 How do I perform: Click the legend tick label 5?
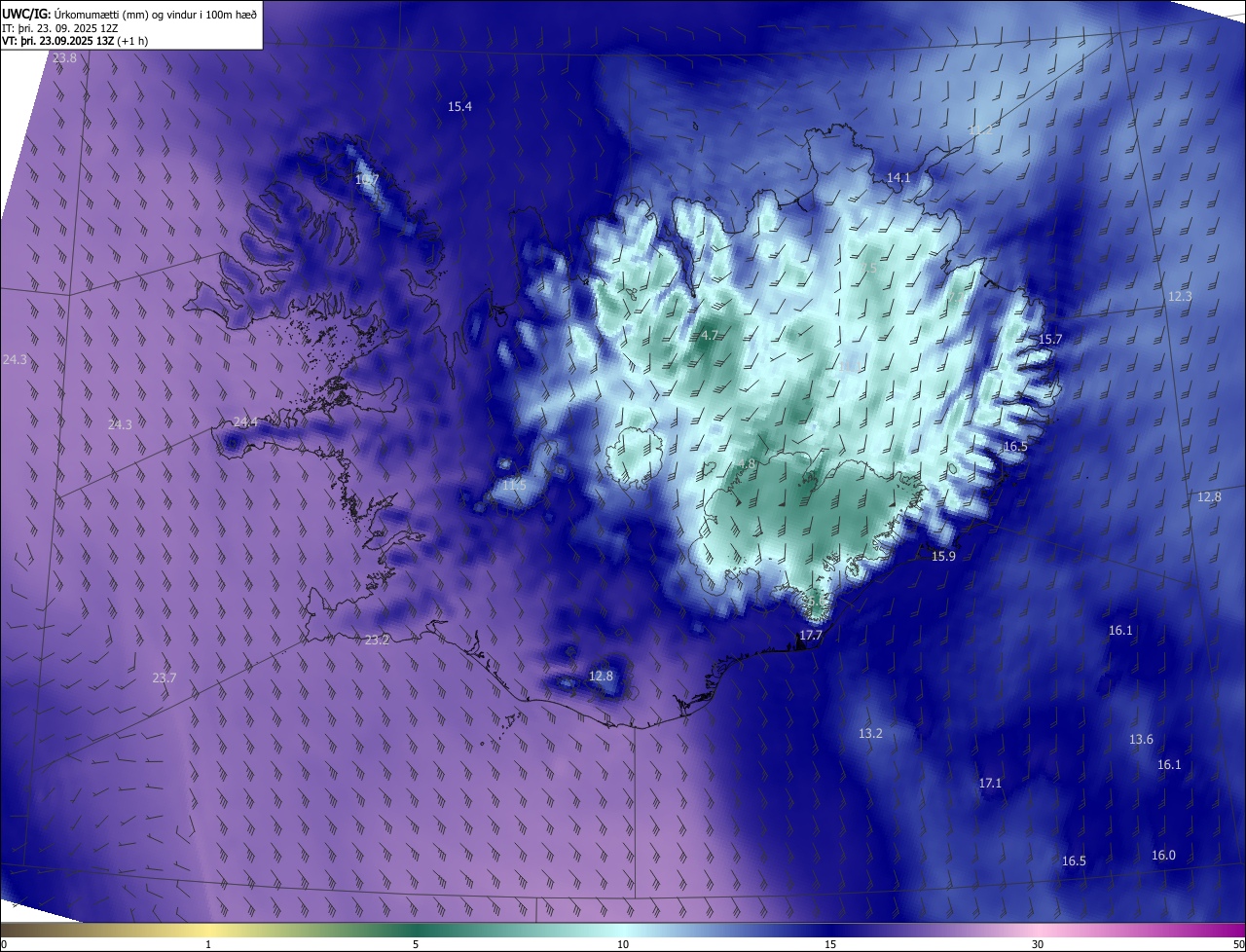coord(416,944)
